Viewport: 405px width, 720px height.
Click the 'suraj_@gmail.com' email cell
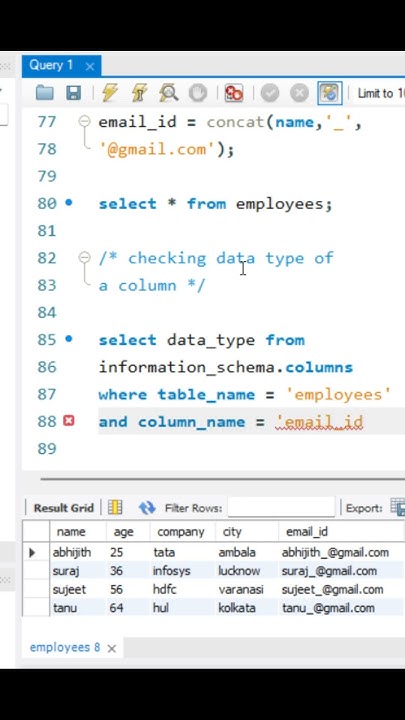point(341,571)
